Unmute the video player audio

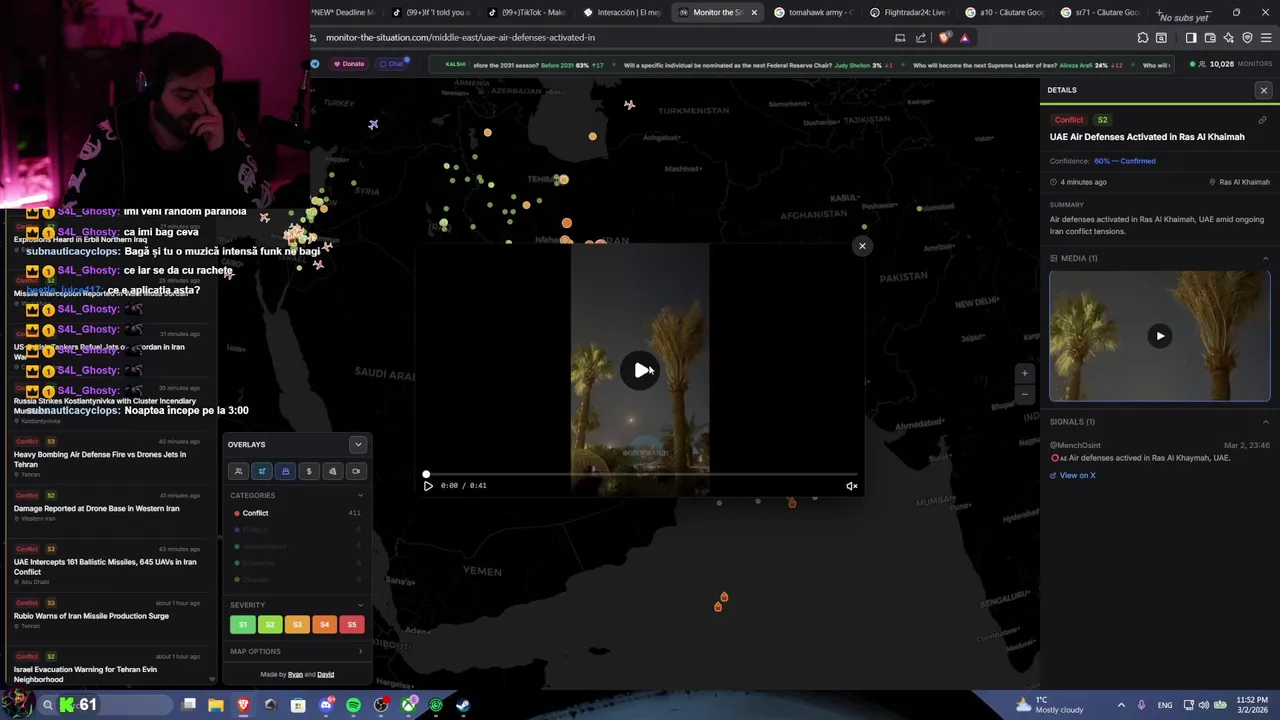852,486
